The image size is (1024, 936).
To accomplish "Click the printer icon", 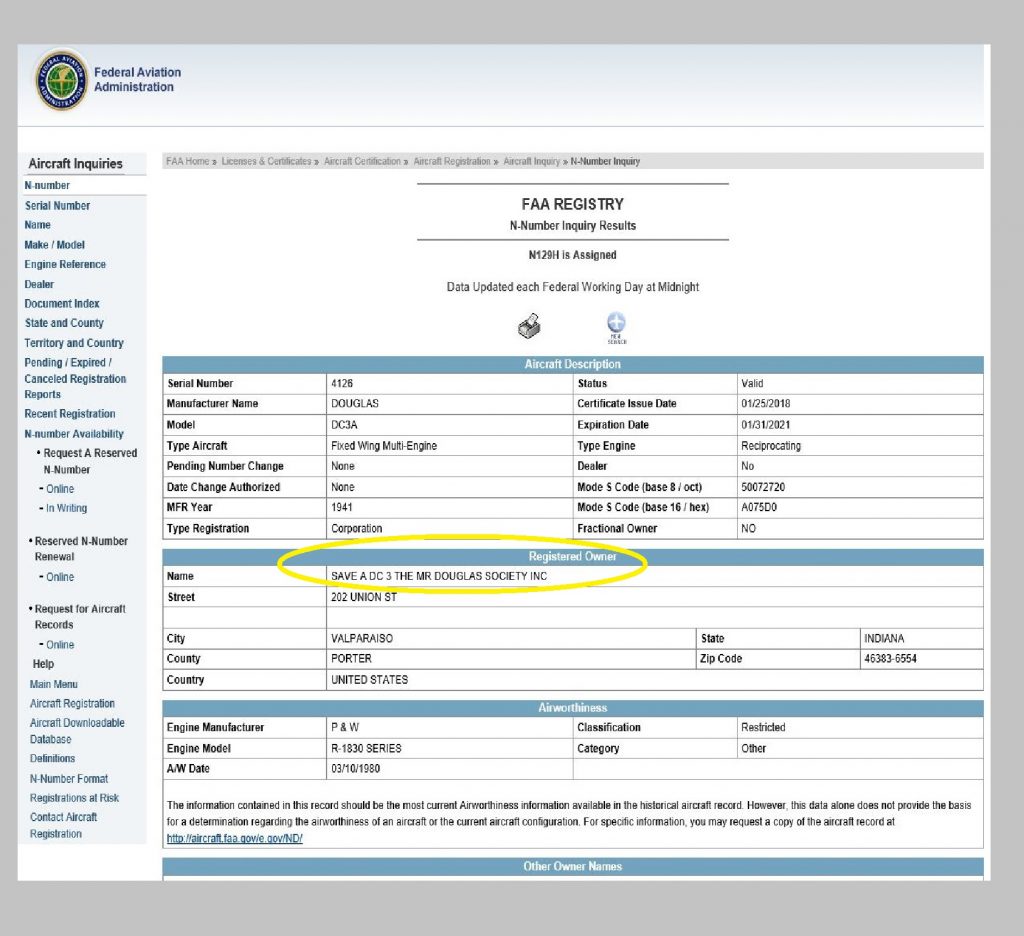I will click(530, 326).
